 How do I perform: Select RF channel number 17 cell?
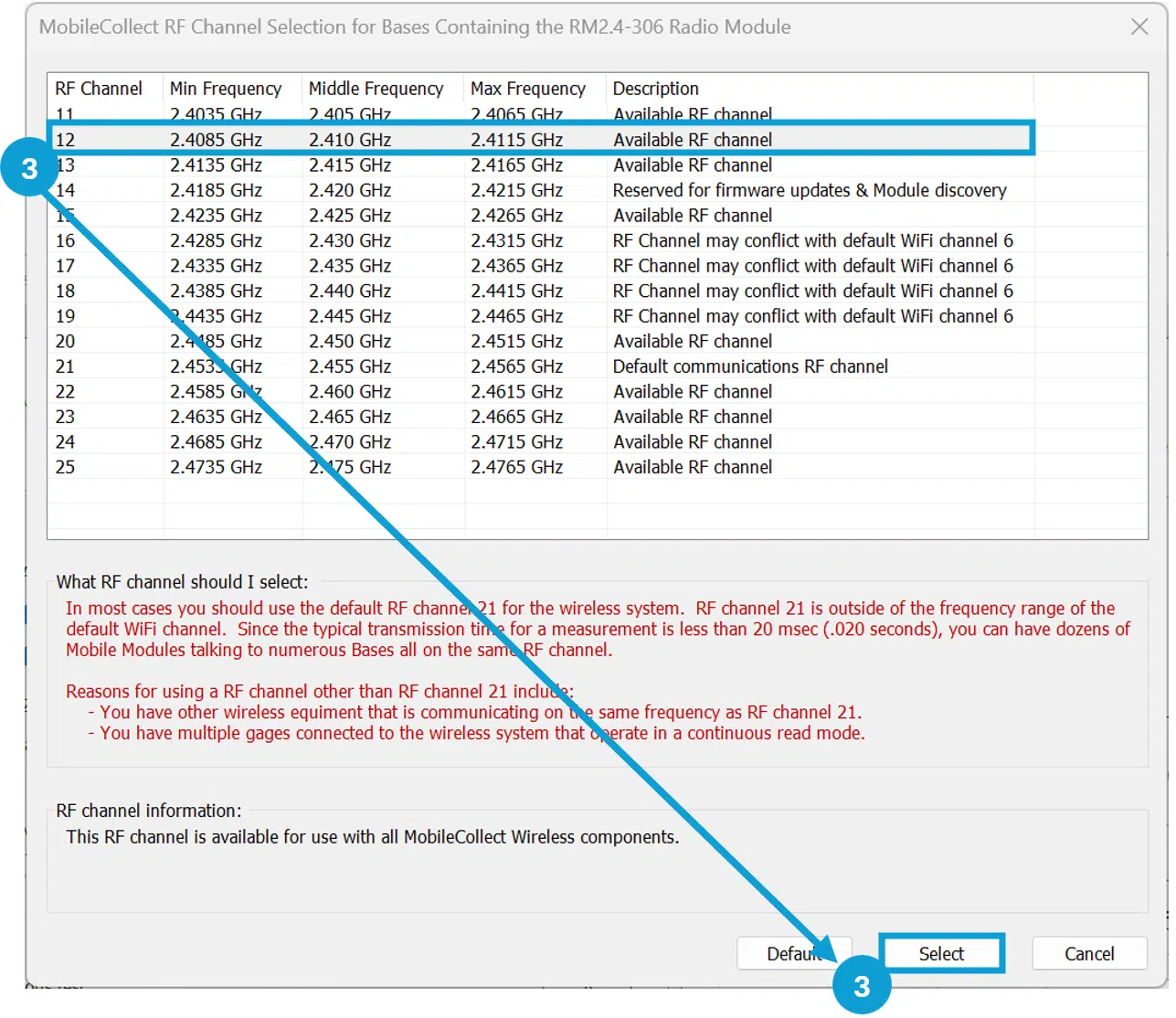(x=65, y=266)
